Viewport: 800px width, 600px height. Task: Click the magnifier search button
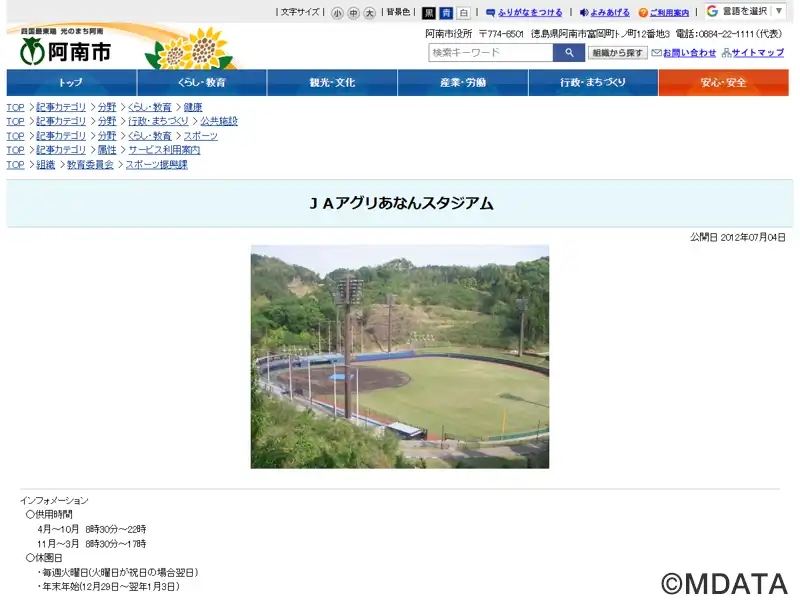[x=569, y=53]
